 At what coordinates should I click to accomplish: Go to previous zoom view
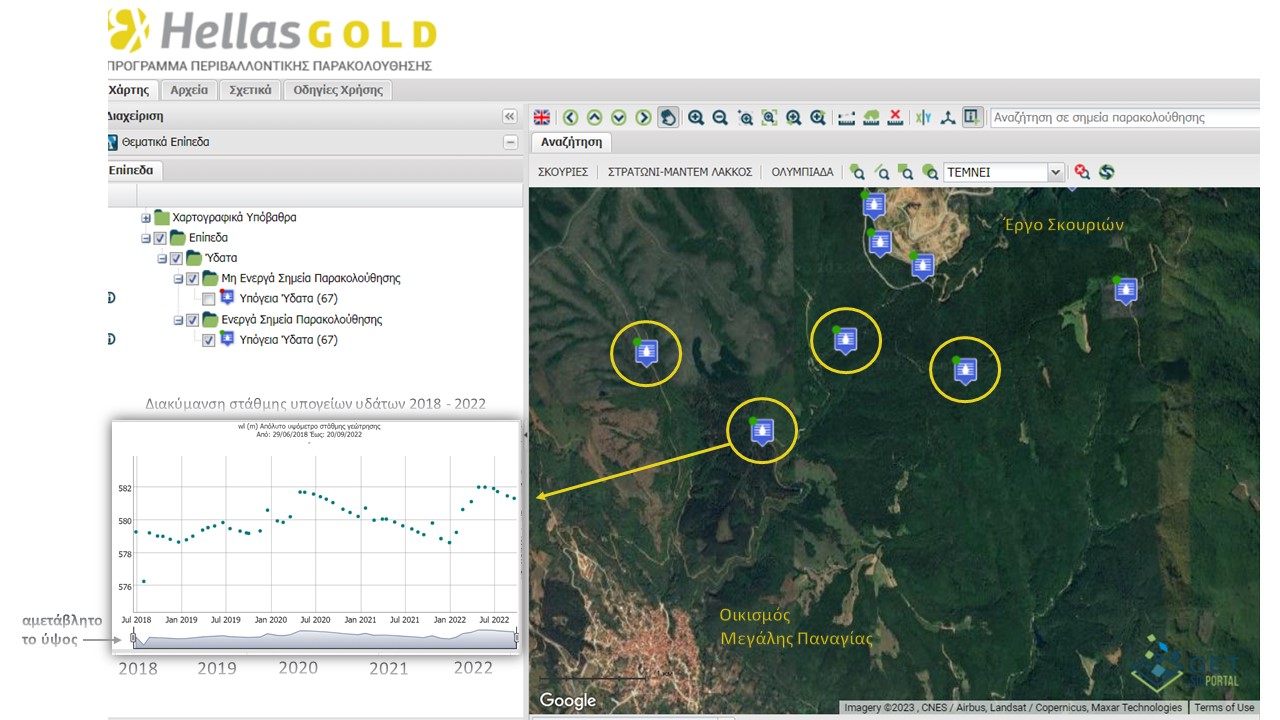[793, 117]
